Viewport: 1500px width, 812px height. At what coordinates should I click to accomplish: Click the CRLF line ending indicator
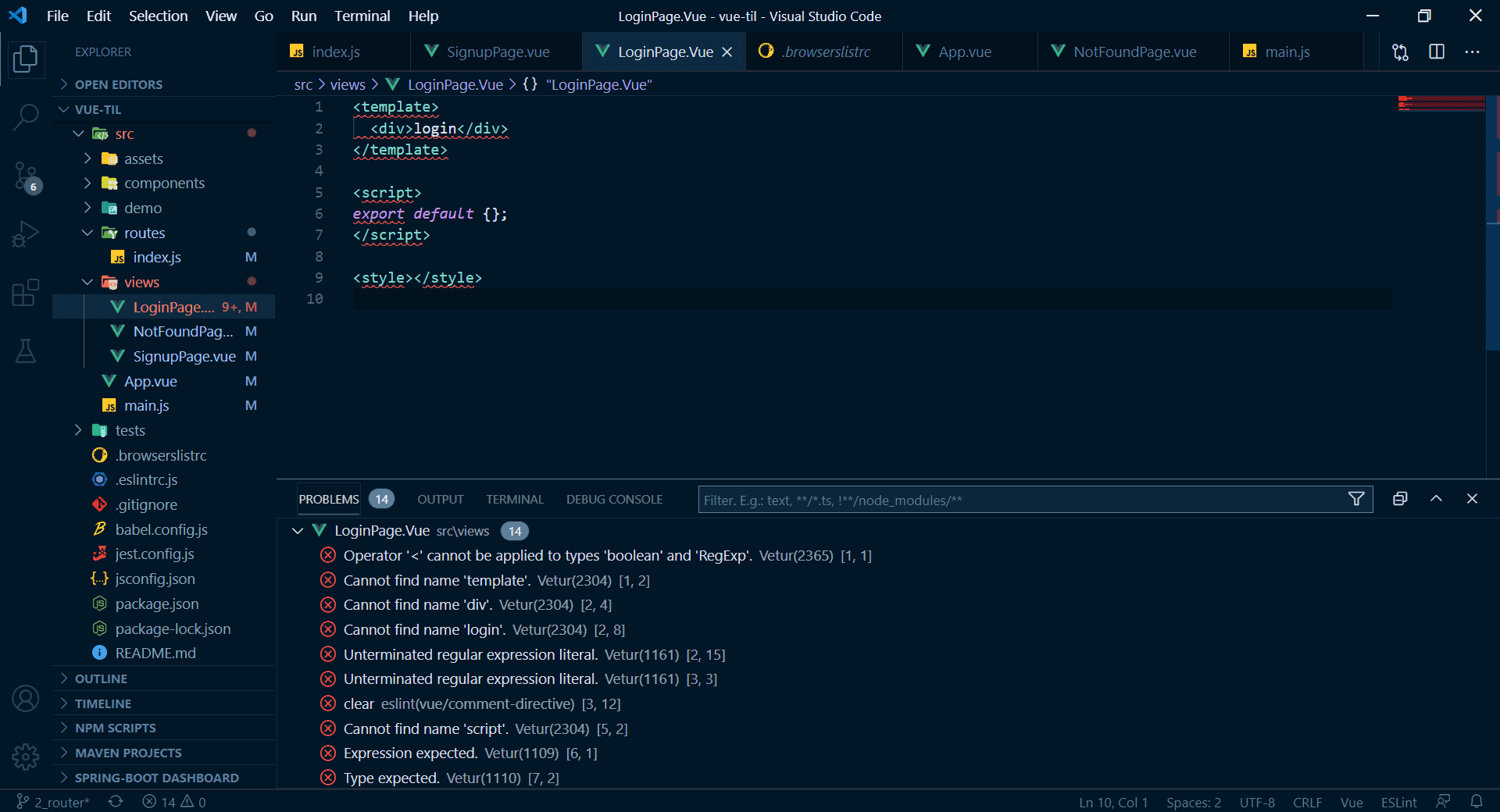pyautogui.click(x=1307, y=802)
